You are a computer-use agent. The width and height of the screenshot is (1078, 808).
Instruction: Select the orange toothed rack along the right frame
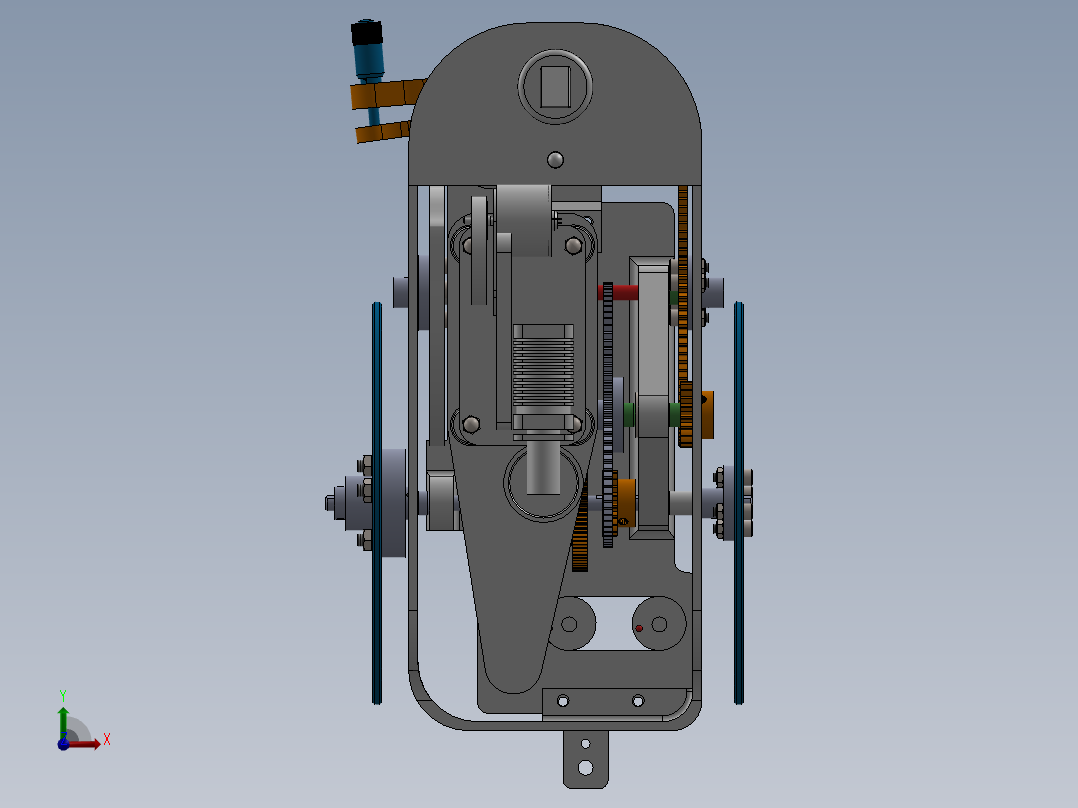pyautogui.click(x=683, y=285)
